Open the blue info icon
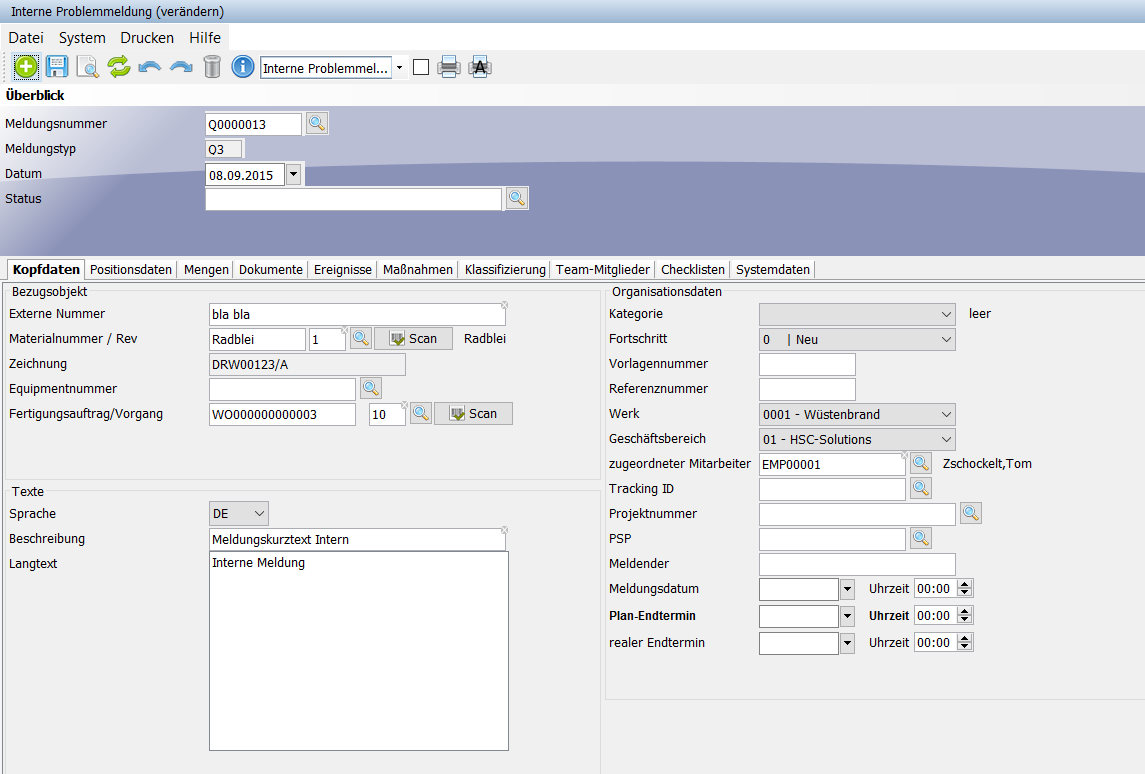Viewport: 1145px width, 774px height. coord(243,67)
